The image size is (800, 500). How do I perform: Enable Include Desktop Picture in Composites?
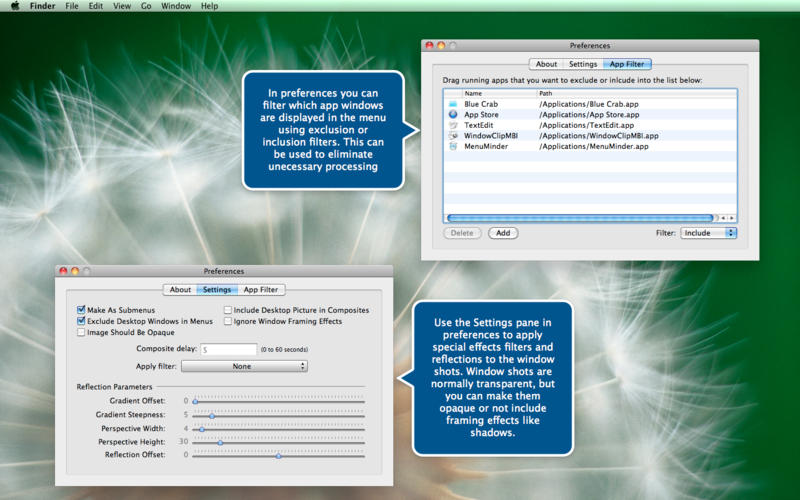[x=228, y=310]
